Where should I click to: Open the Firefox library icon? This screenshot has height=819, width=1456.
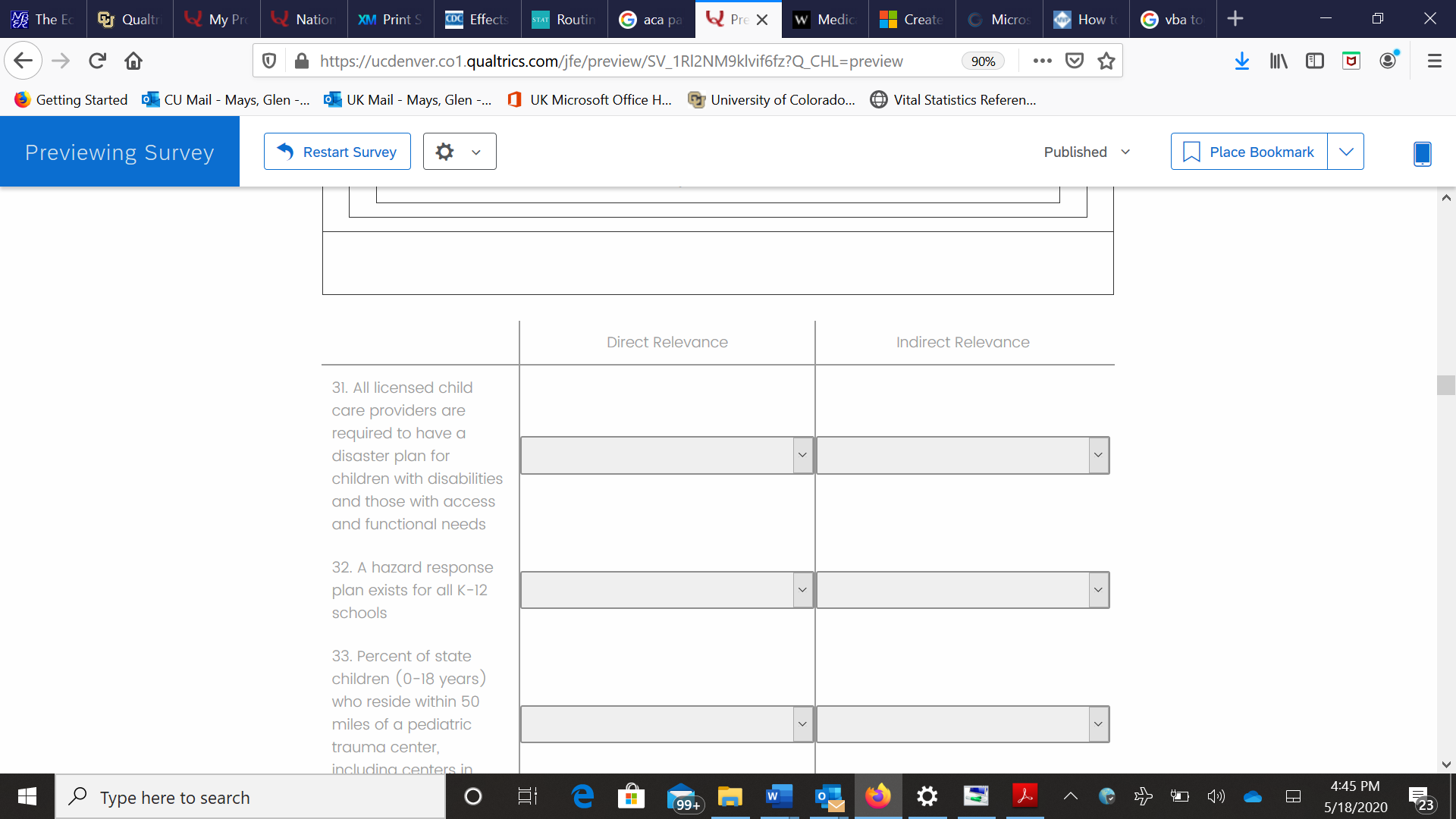1279,61
